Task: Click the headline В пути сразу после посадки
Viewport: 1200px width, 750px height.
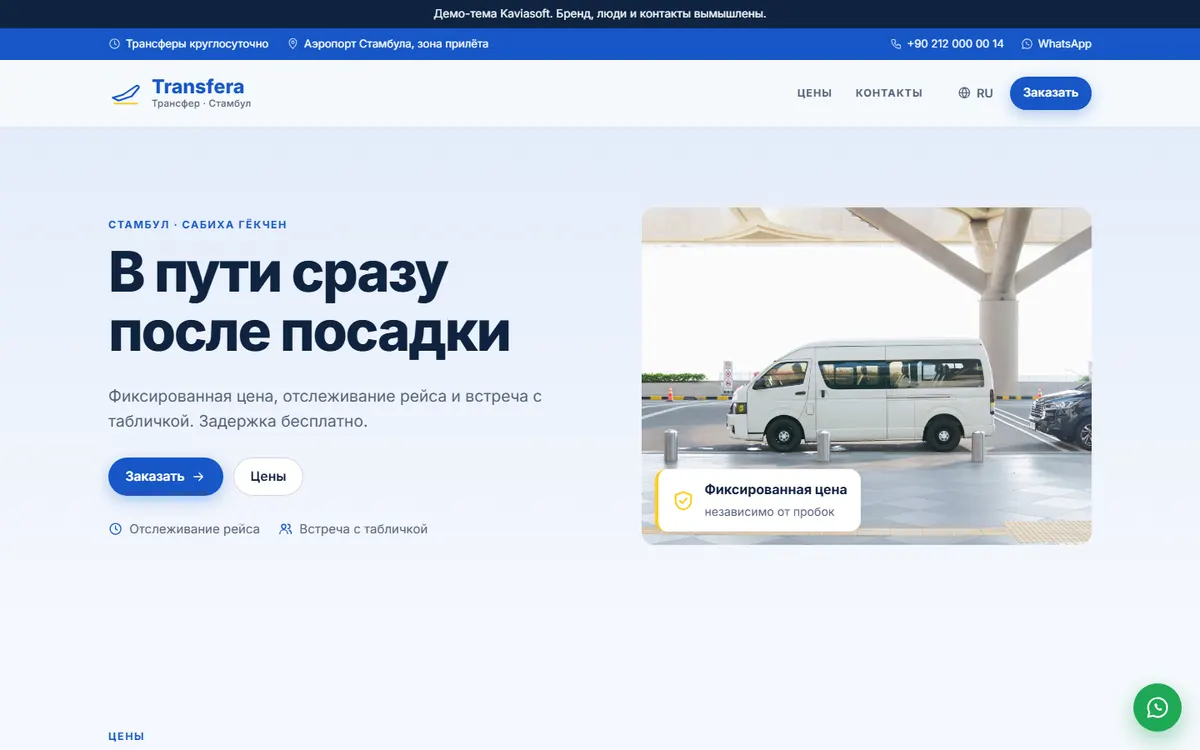Action: [309, 303]
